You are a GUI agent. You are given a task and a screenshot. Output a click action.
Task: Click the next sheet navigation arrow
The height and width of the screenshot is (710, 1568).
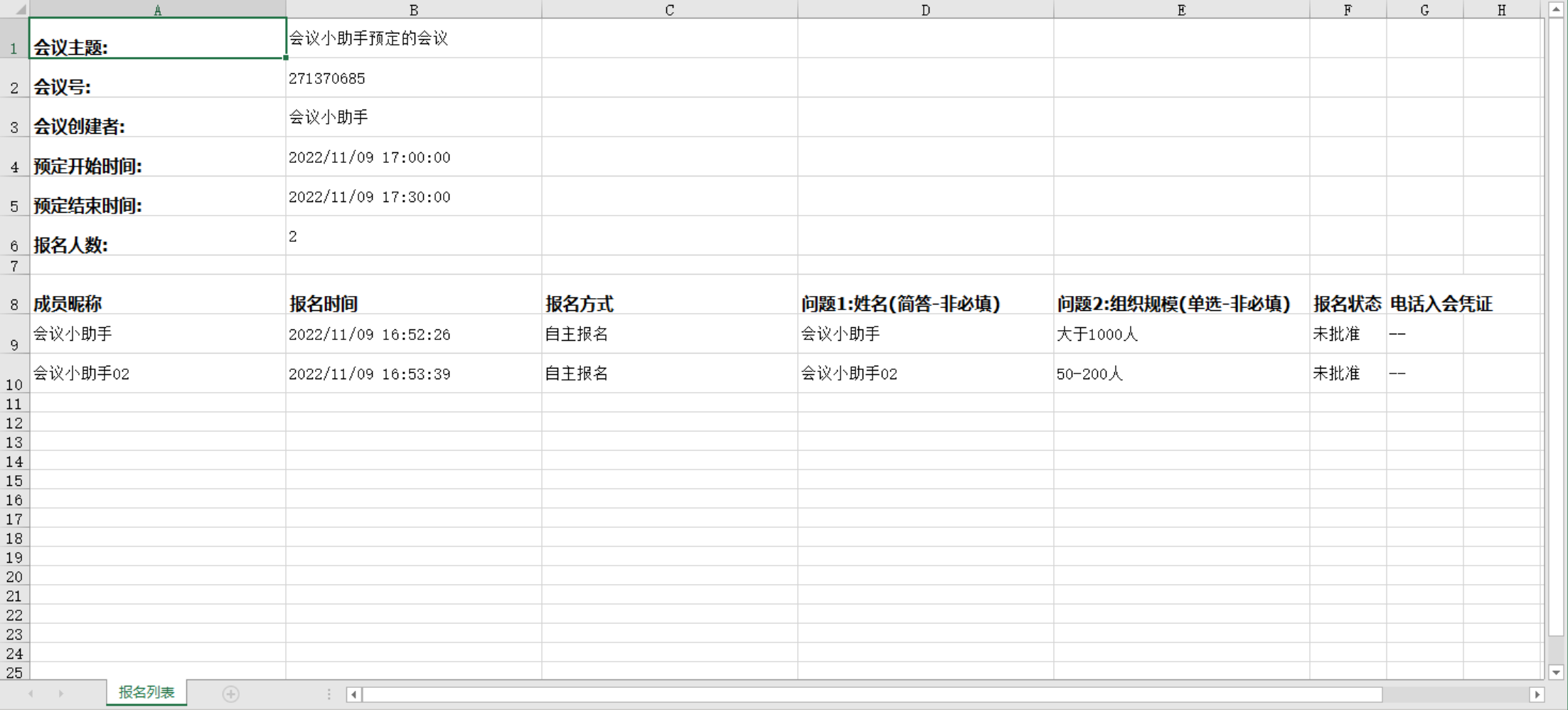(61, 694)
